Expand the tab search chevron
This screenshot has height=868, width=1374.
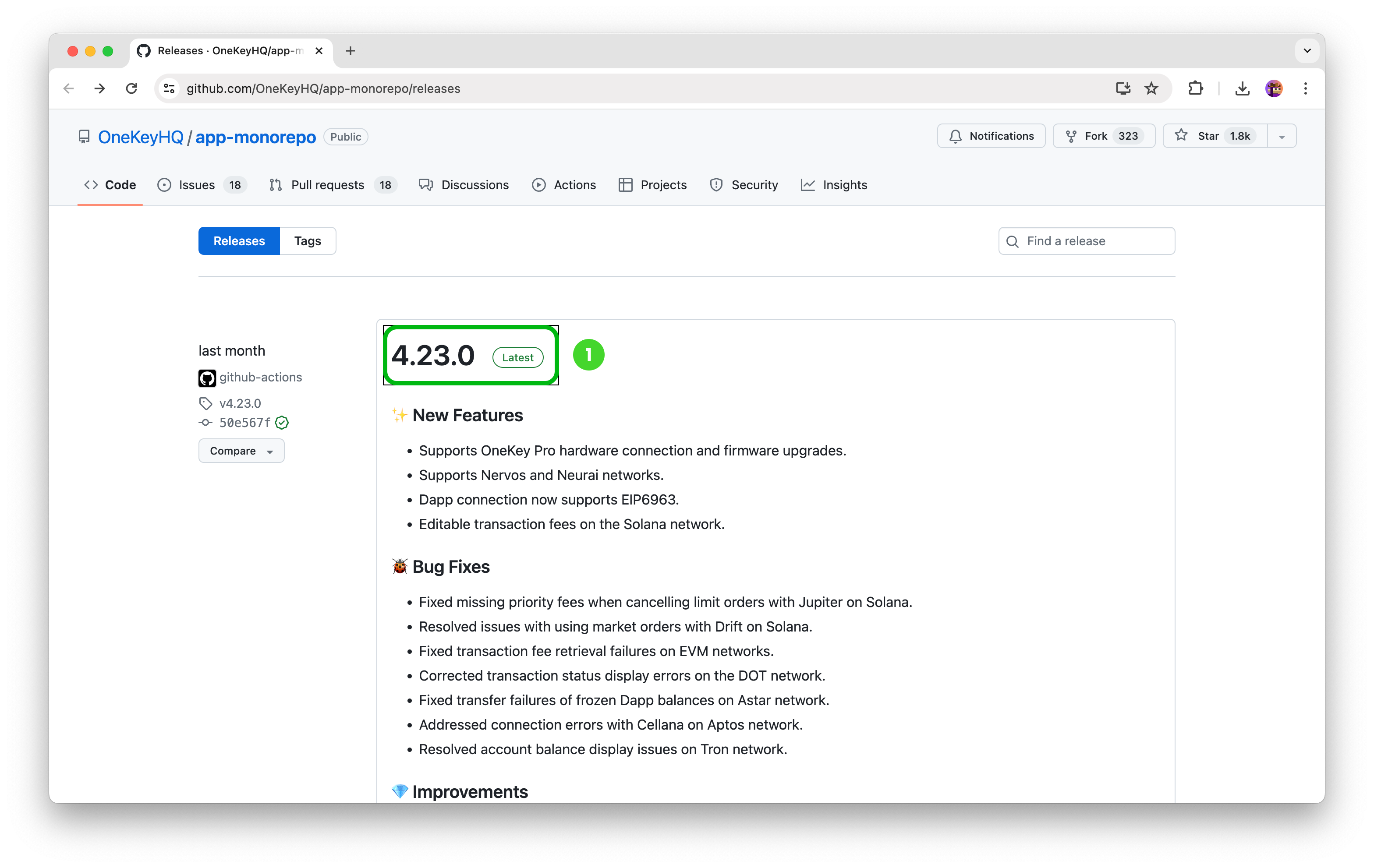pyautogui.click(x=1307, y=51)
